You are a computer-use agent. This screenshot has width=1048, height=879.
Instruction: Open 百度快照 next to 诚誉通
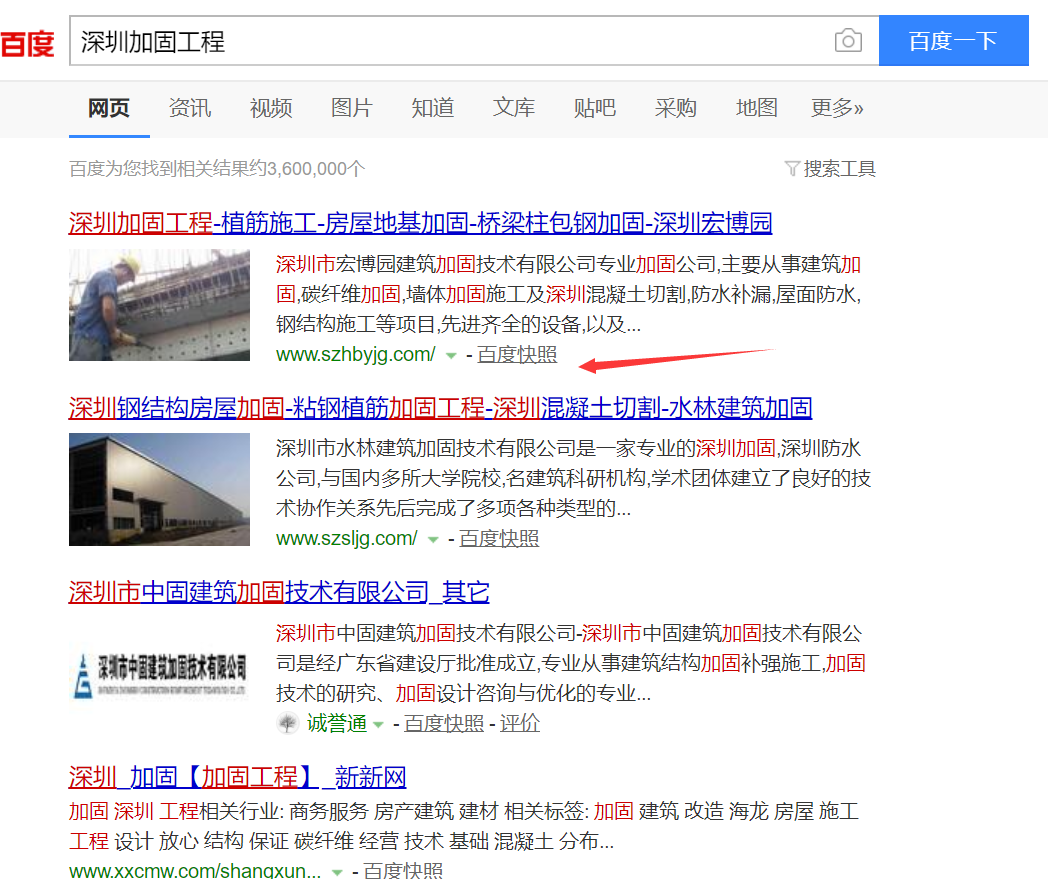click(444, 723)
